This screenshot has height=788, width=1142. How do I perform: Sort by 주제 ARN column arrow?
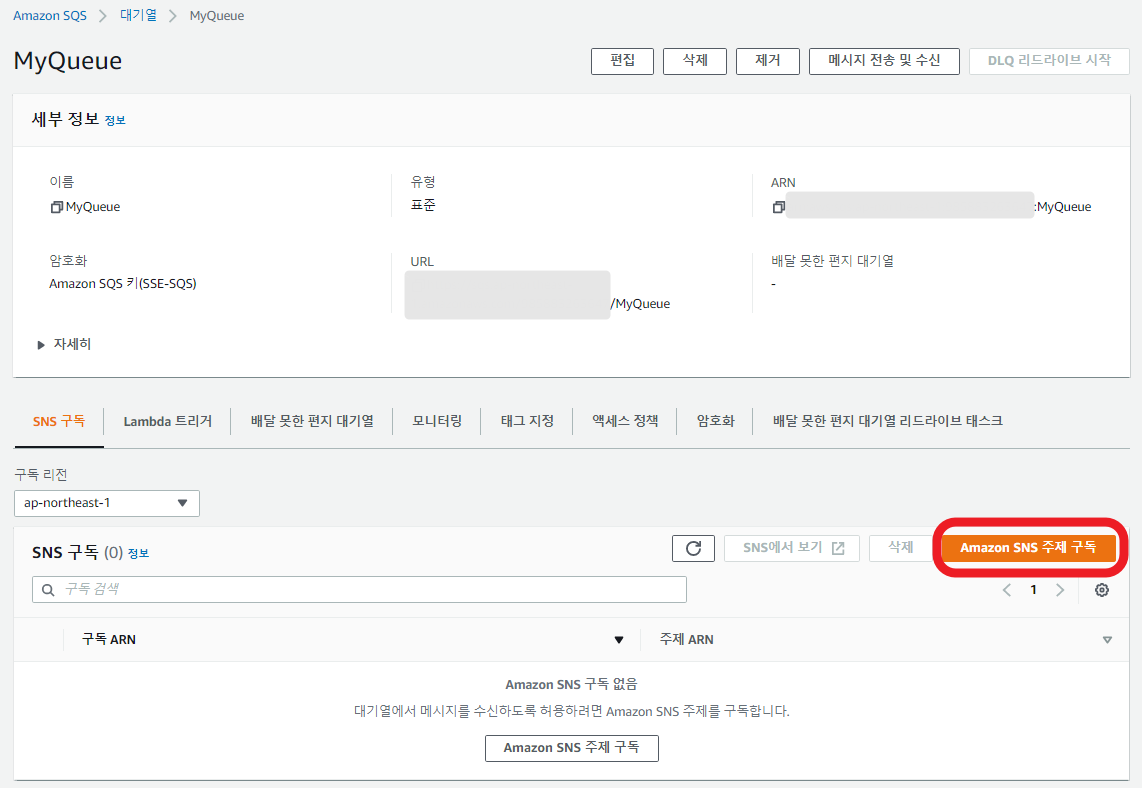click(x=1107, y=640)
